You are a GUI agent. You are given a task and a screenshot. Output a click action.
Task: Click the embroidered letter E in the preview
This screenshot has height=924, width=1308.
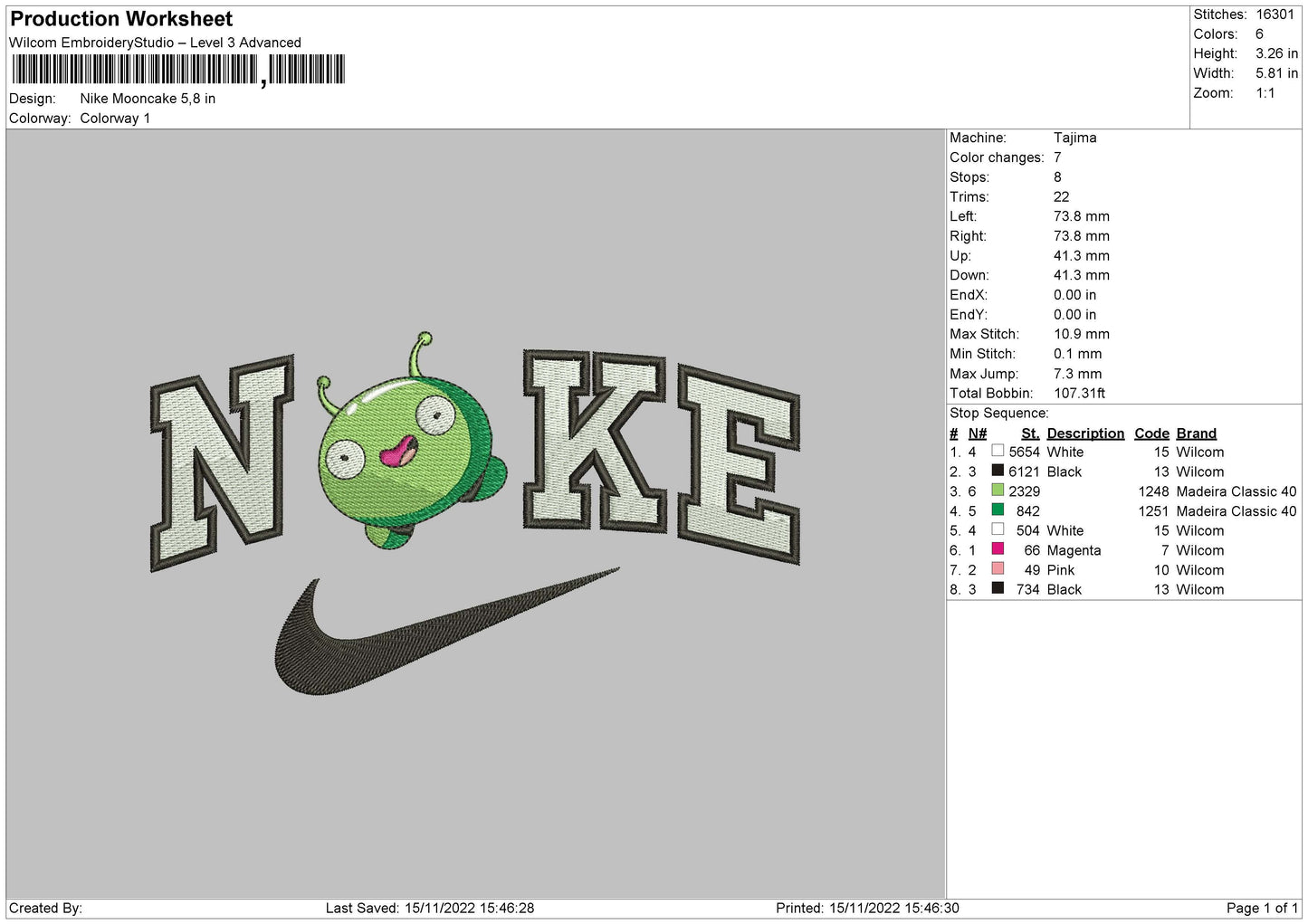739,463
